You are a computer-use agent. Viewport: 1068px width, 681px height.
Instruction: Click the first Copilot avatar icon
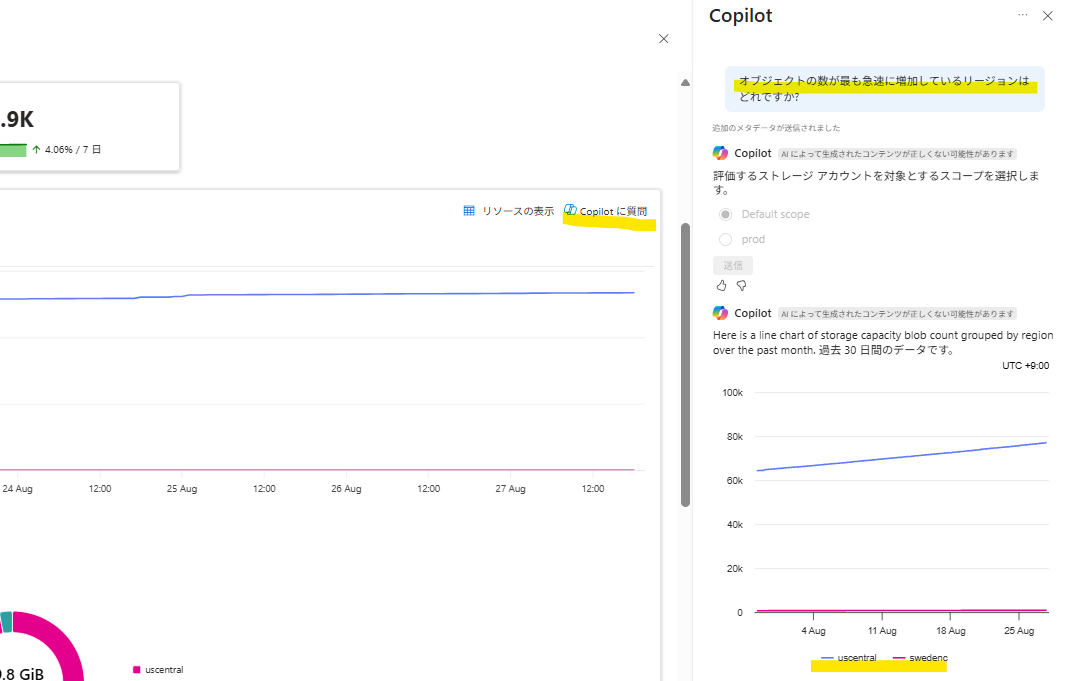pyautogui.click(x=720, y=153)
